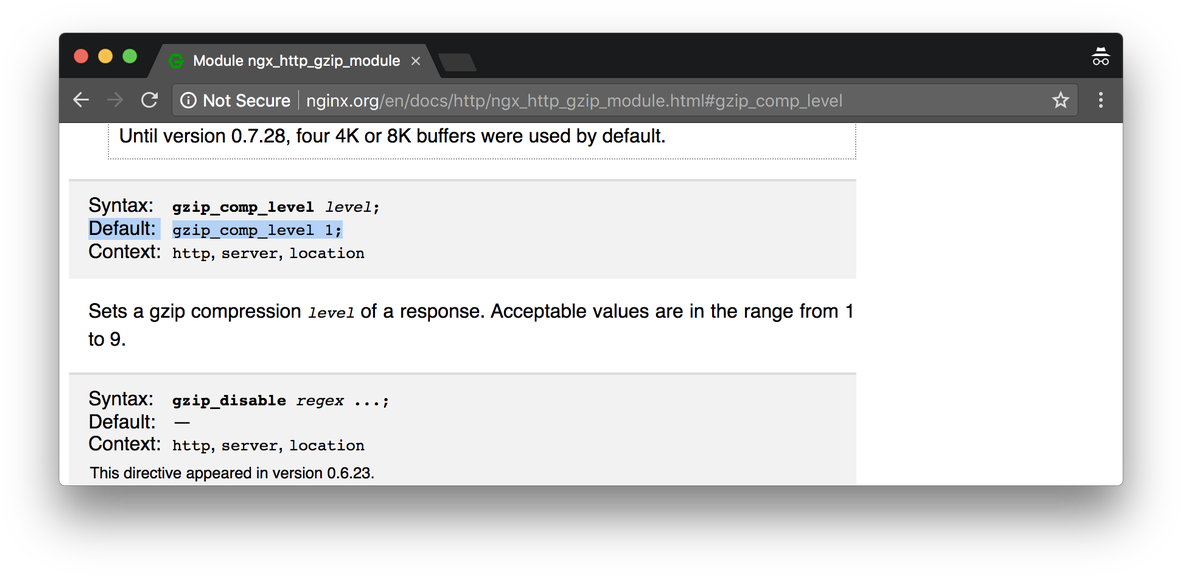
Task: Reload the nginx documentation page
Action: pyautogui.click(x=150, y=100)
